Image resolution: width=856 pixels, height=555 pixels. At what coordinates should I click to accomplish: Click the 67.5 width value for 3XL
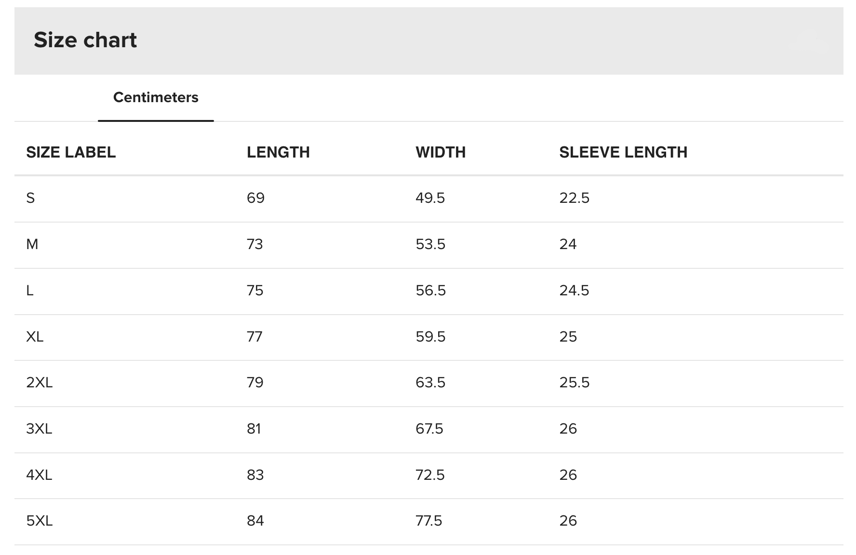pyautogui.click(x=429, y=429)
